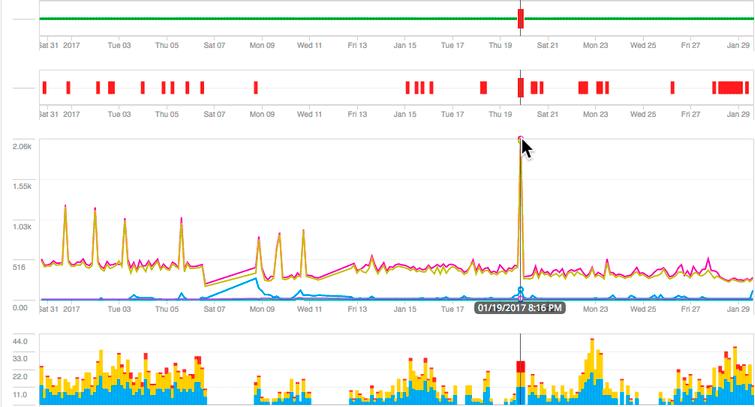Click the 516 y-axis label
The height and width of the screenshot is (407, 755).
point(20,267)
